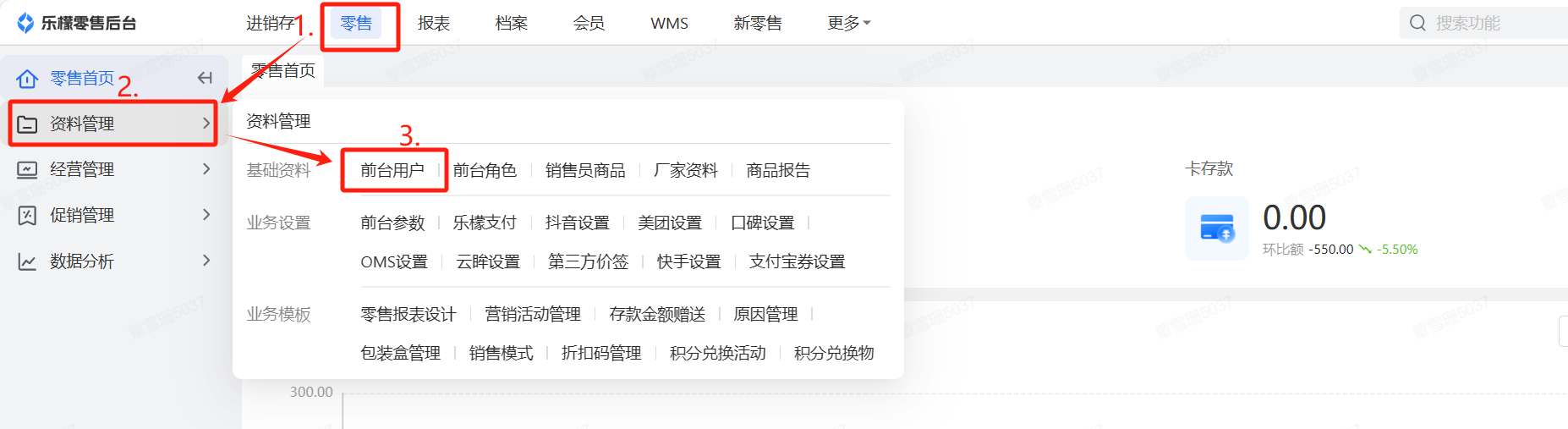This screenshot has height=429, width=1568.
Task: Collapse the sidebar with the arrow icon
Action: coord(205,78)
